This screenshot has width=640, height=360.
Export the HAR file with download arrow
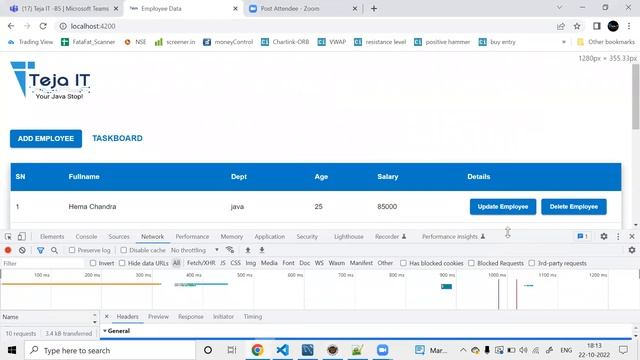click(262, 250)
